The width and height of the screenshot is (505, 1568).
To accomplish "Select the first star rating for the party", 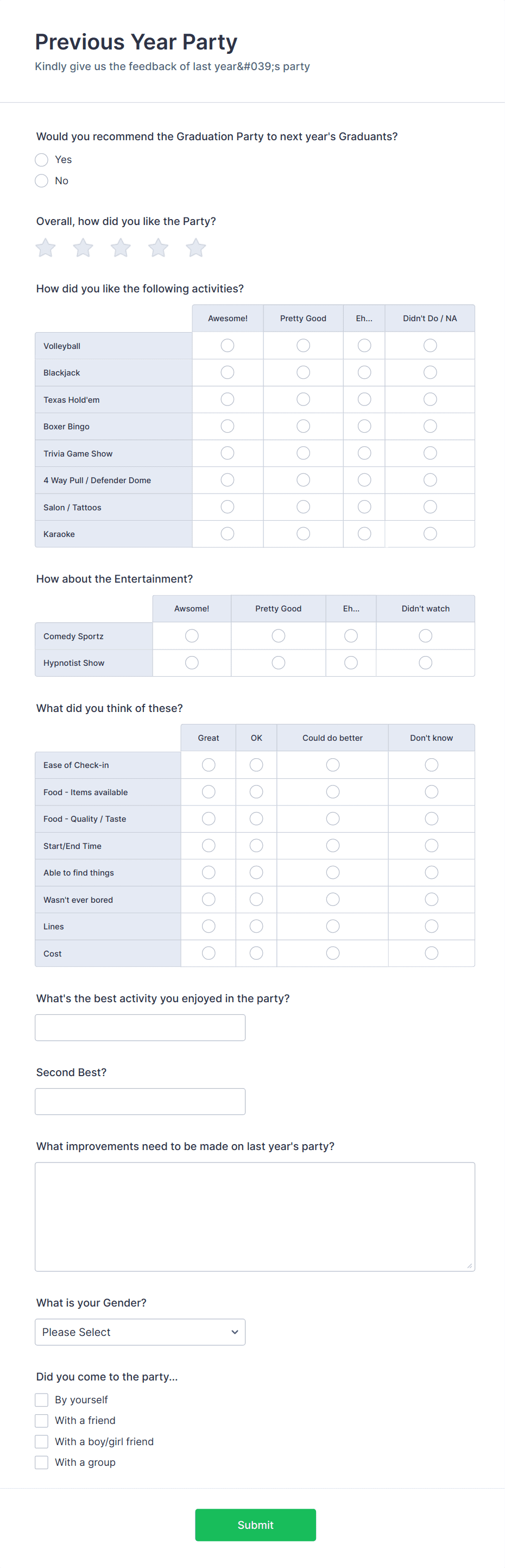I will tap(45, 248).
